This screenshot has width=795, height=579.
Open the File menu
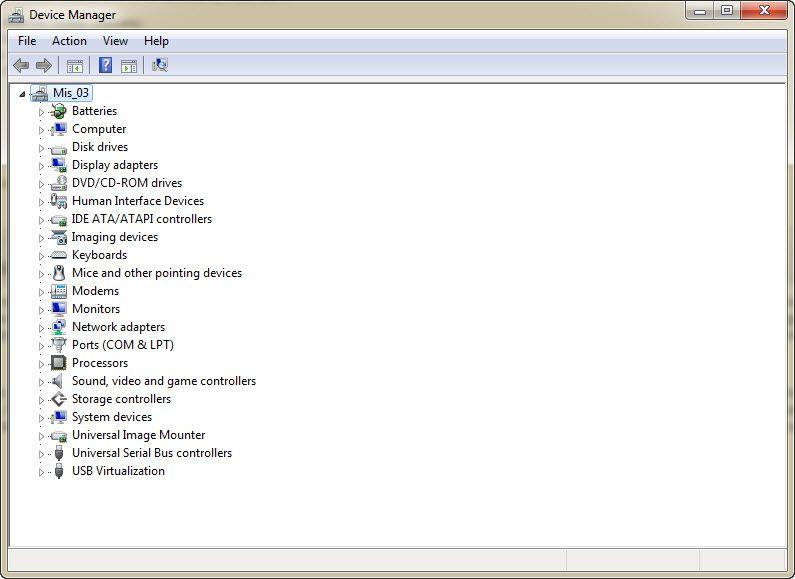27,41
